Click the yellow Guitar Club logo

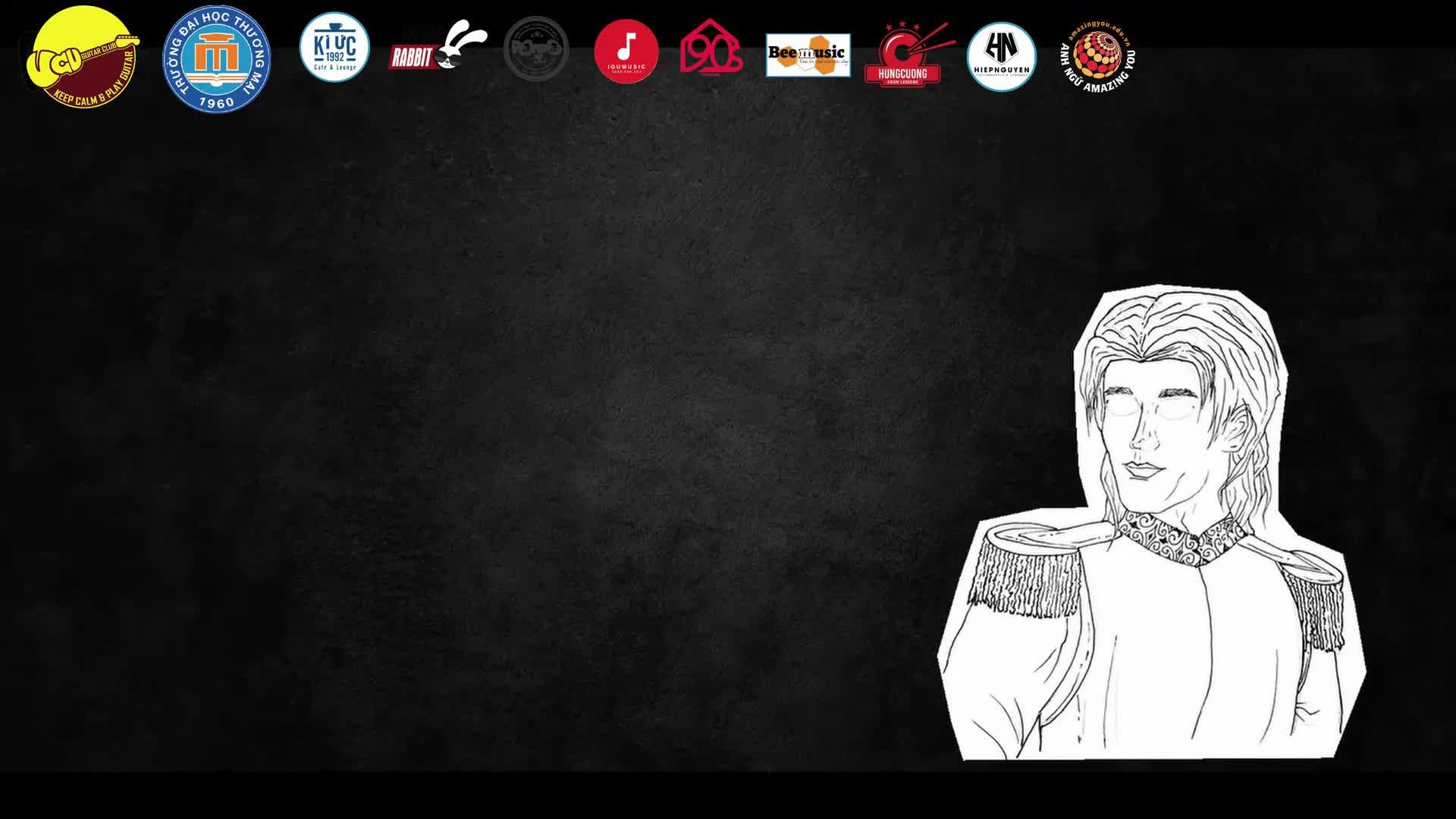[83, 57]
